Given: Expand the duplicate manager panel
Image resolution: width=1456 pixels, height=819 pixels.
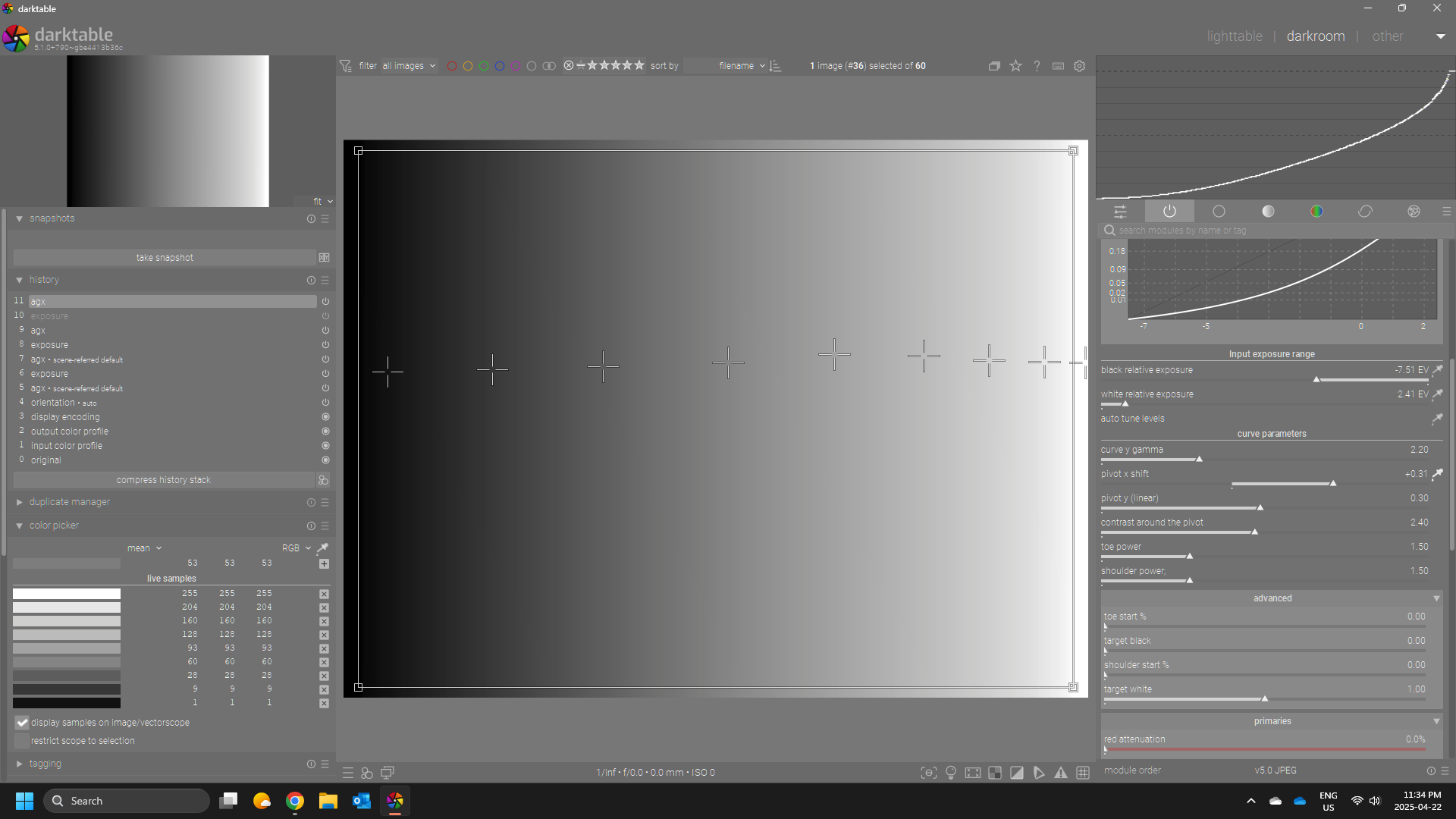Looking at the screenshot, I should click(x=20, y=502).
